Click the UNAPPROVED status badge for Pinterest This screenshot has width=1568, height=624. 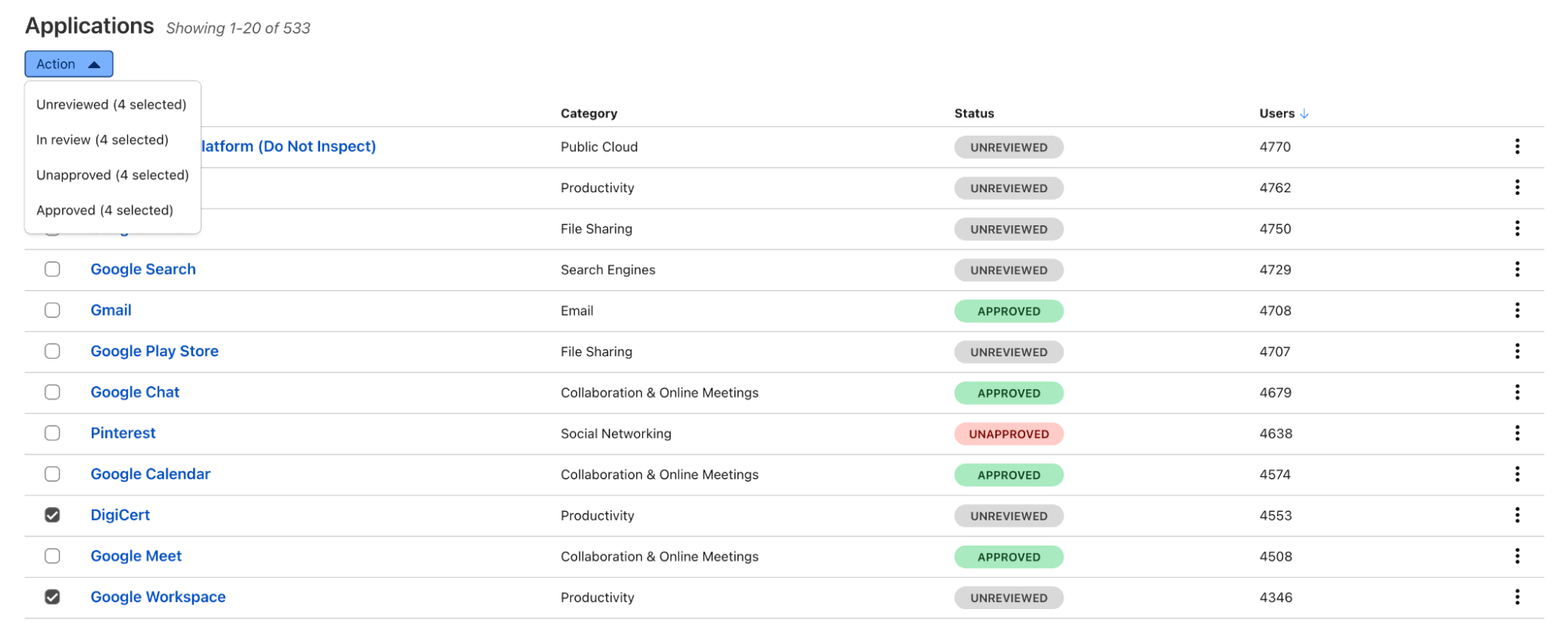1008,434
